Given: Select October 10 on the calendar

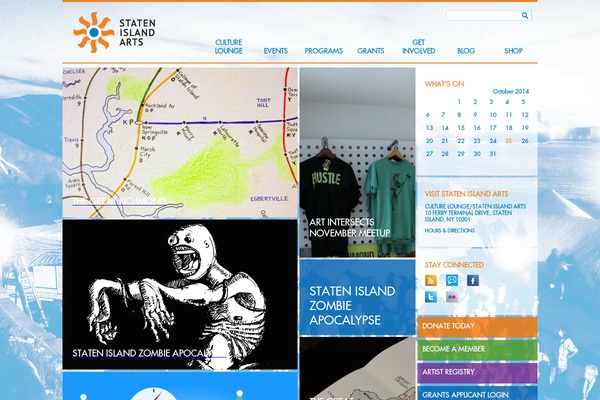Looking at the screenshot, I should (493, 115).
